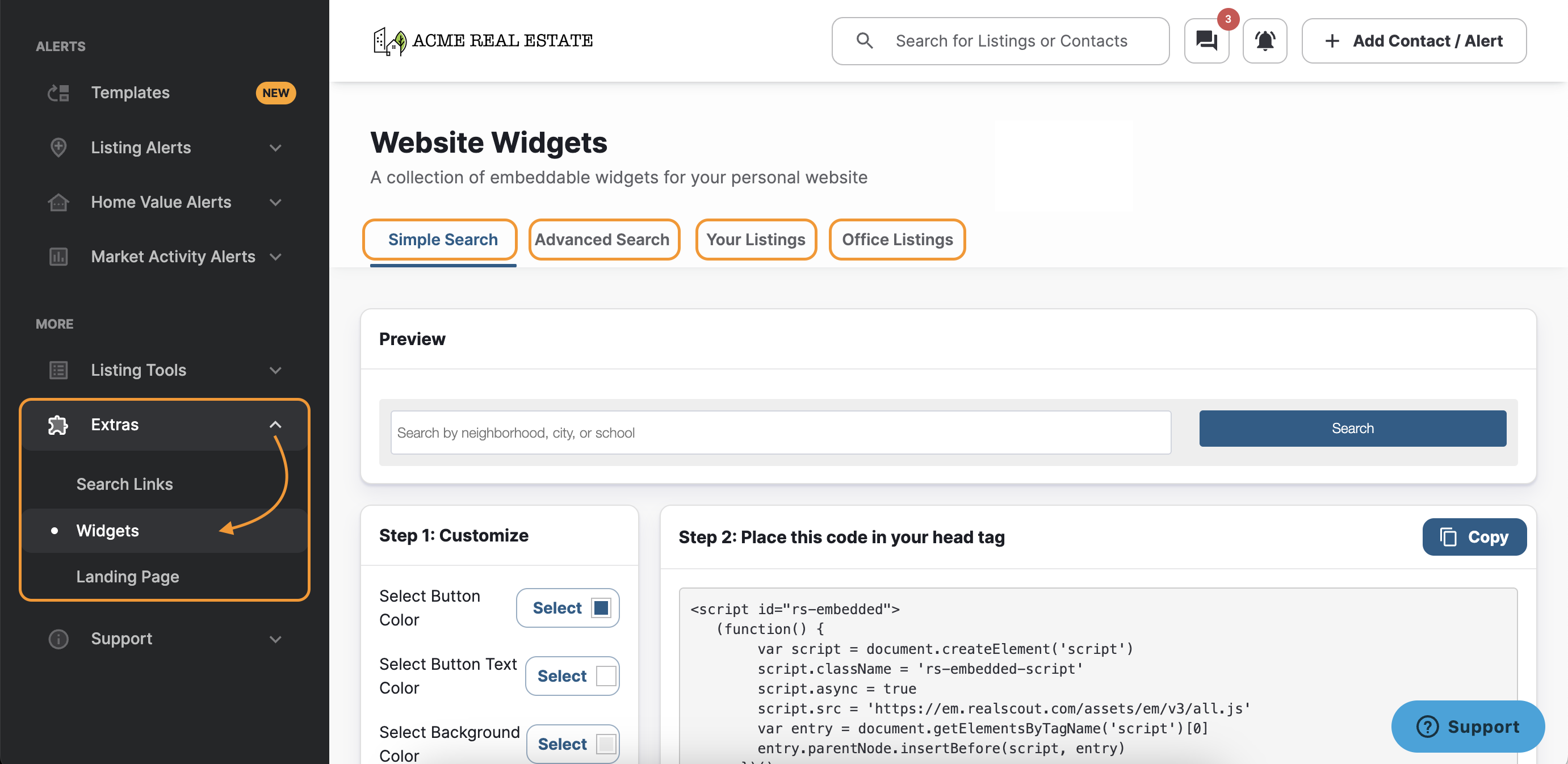Screen dimensions: 1568x764
Task: Click the plus icon beside Add Contact
Action: pyautogui.click(x=1332, y=41)
